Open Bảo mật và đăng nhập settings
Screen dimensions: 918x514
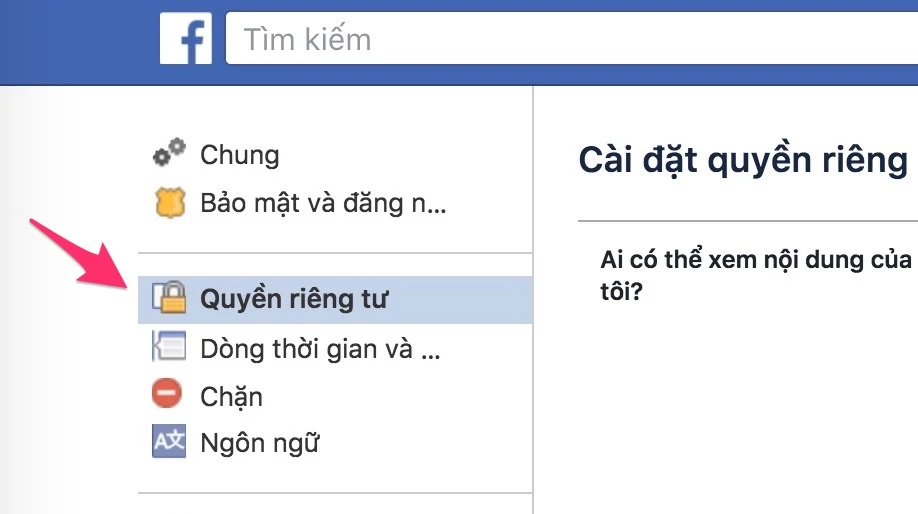(323, 205)
